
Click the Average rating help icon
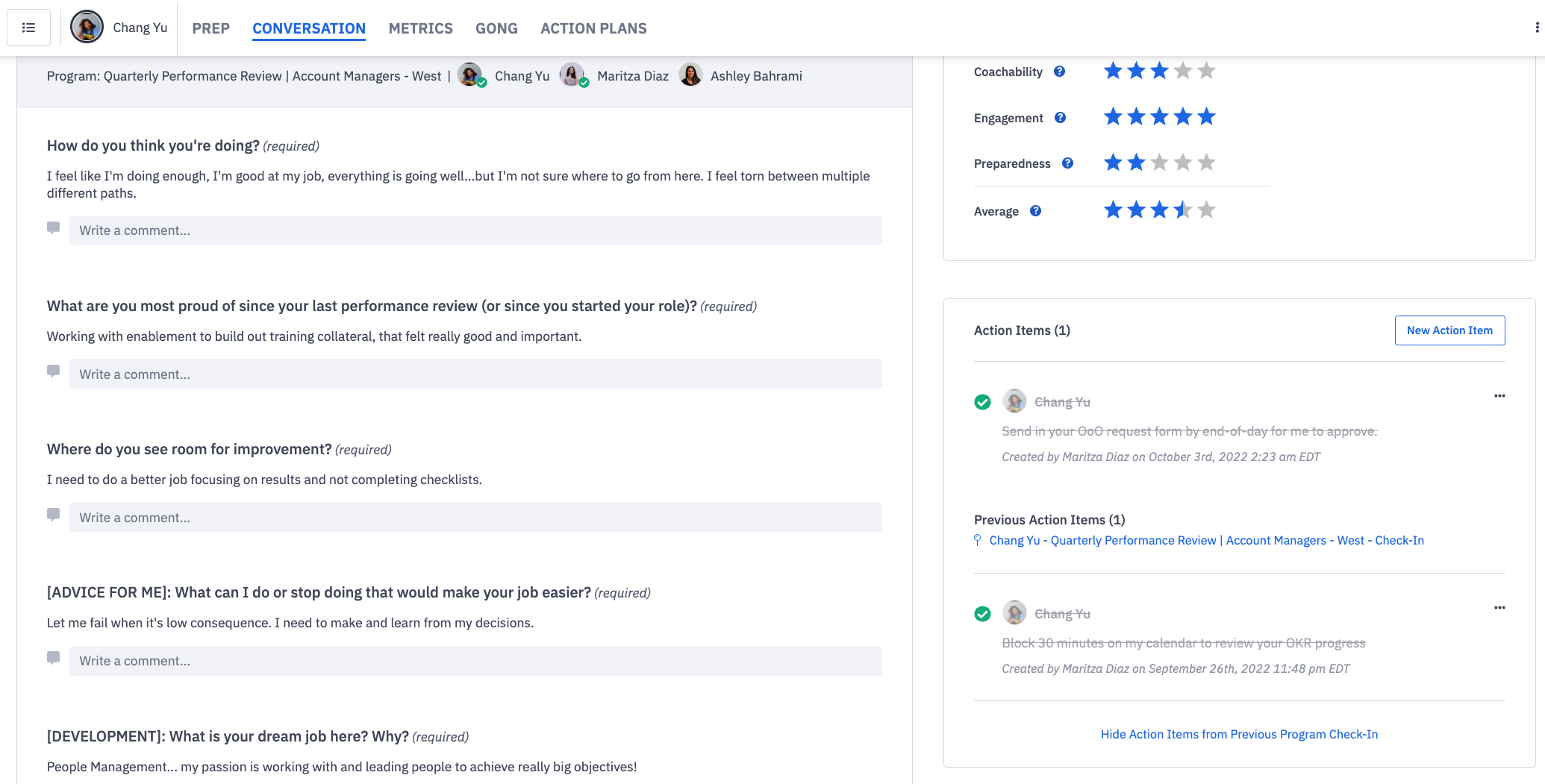pyautogui.click(x=1035, y=211)
